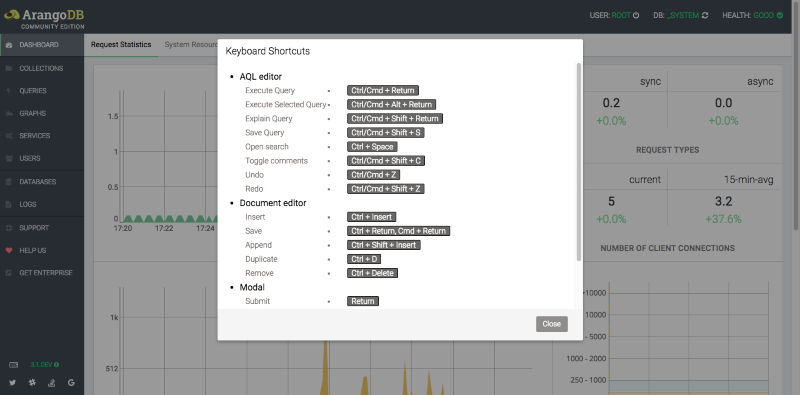Open keyboard shortcuts via the sidebar keyboard icon

(13, 365)
